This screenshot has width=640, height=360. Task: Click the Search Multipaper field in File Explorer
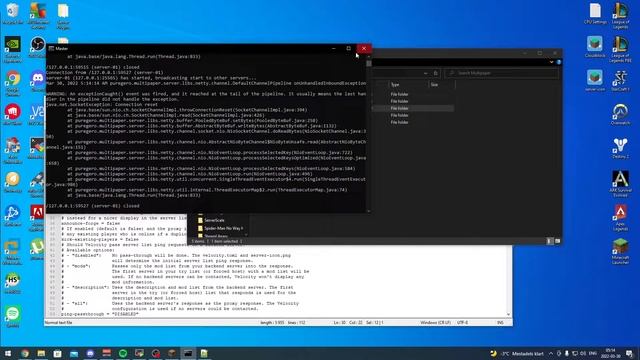click(x=502, y=73)
